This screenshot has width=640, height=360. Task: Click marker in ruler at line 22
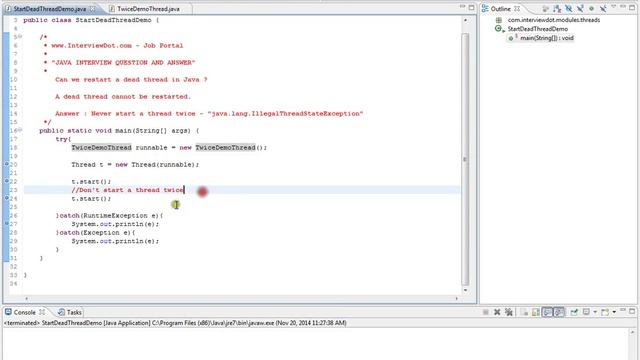(x=7, y=181)
